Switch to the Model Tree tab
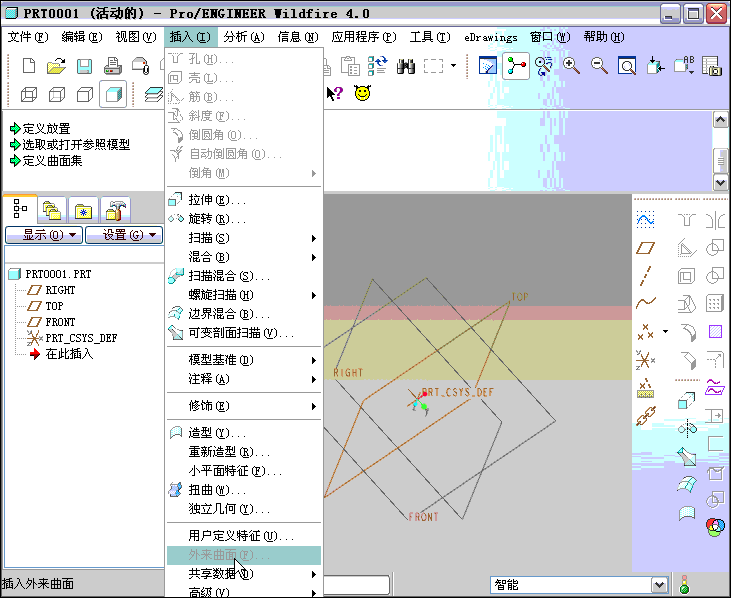The height and width of the screenshot is (598, 731). [x=20, y=209]
